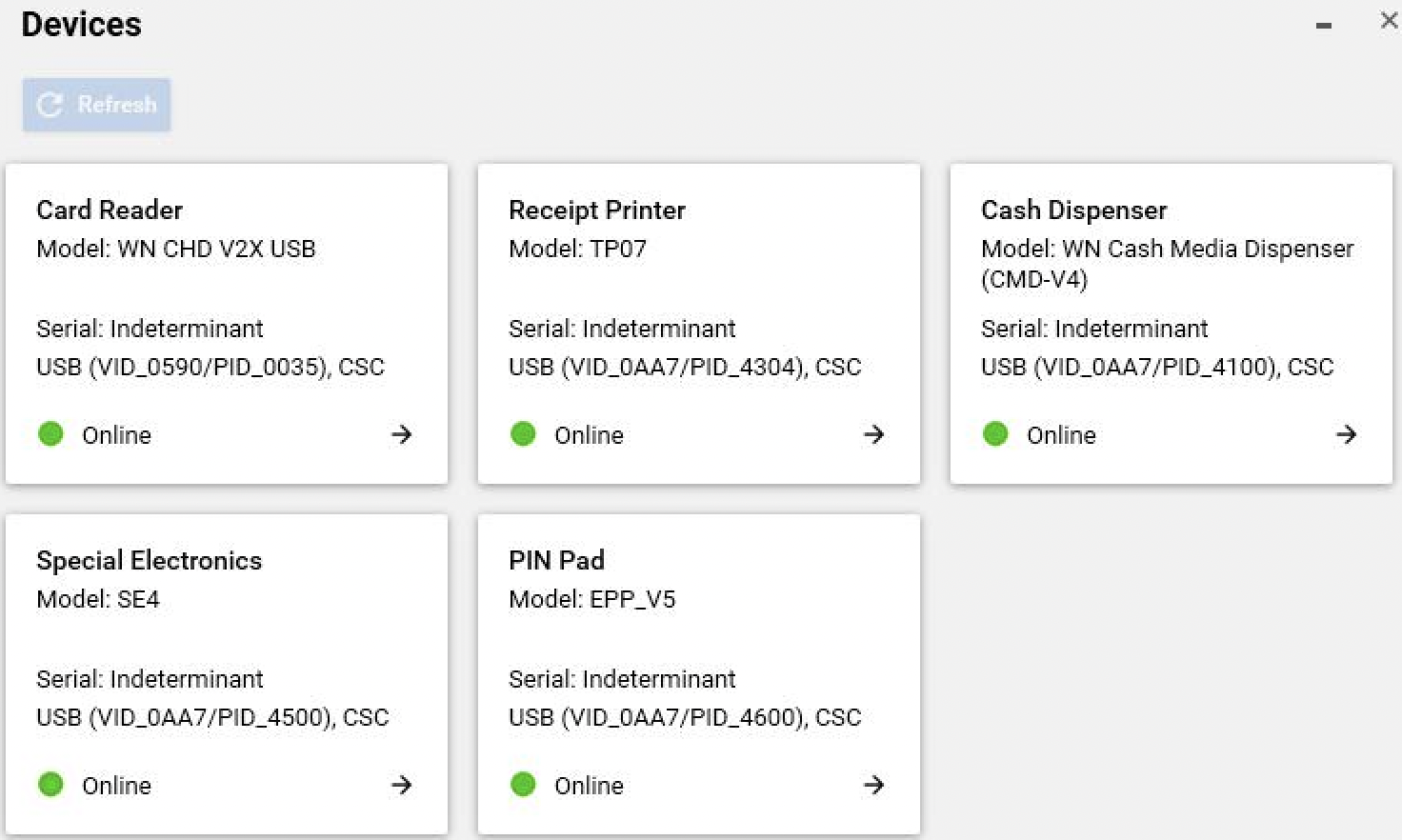Click the Refresh button
1402x840 pixels.
coord(96,105)
